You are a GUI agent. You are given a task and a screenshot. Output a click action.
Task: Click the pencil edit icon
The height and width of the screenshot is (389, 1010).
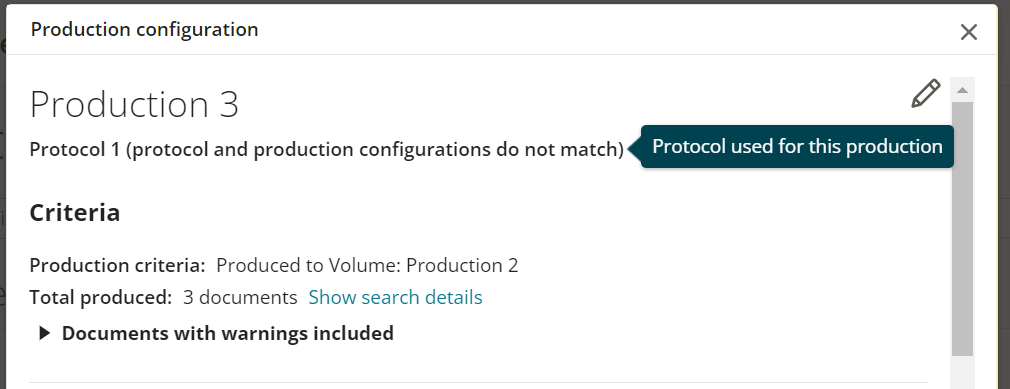click(x=926, y=94)
